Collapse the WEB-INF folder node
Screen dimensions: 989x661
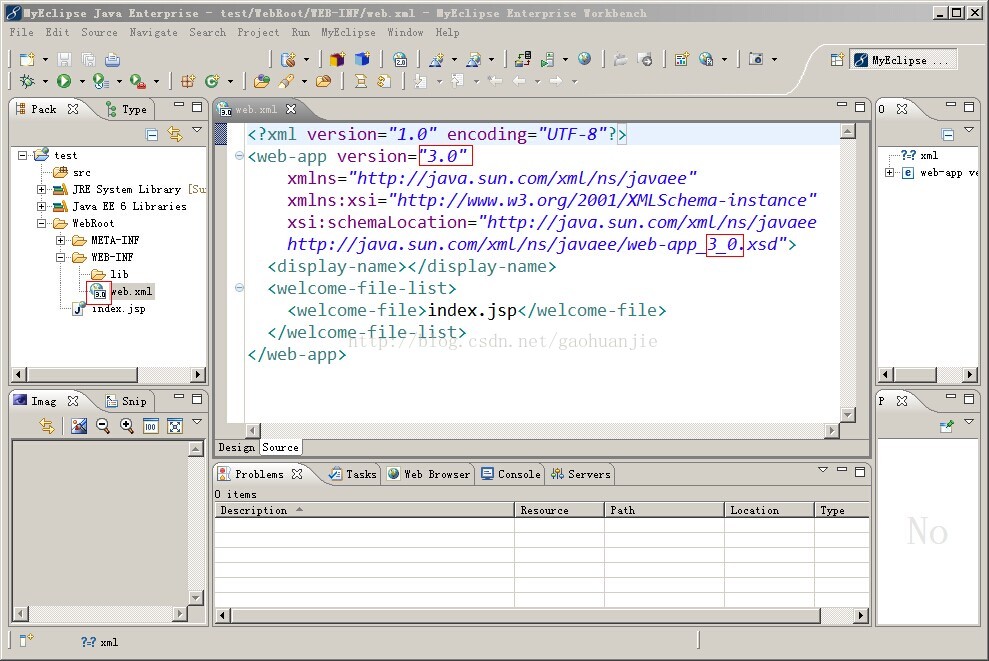[x=61, y=257]
